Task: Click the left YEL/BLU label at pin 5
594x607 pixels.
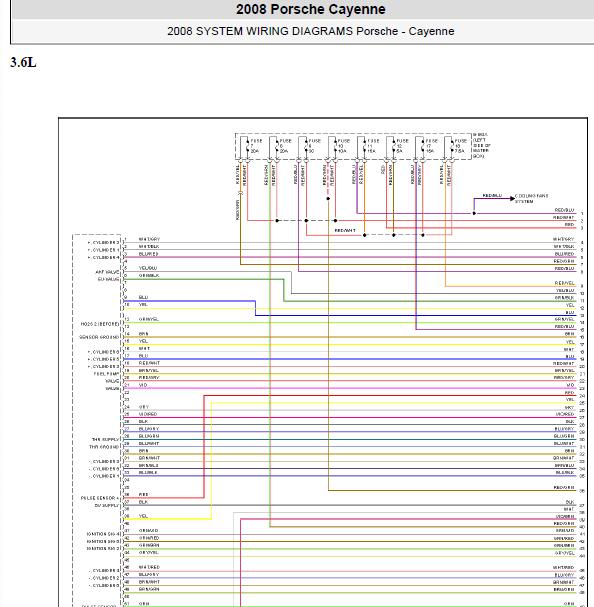Action: click(x=148, y=268)
